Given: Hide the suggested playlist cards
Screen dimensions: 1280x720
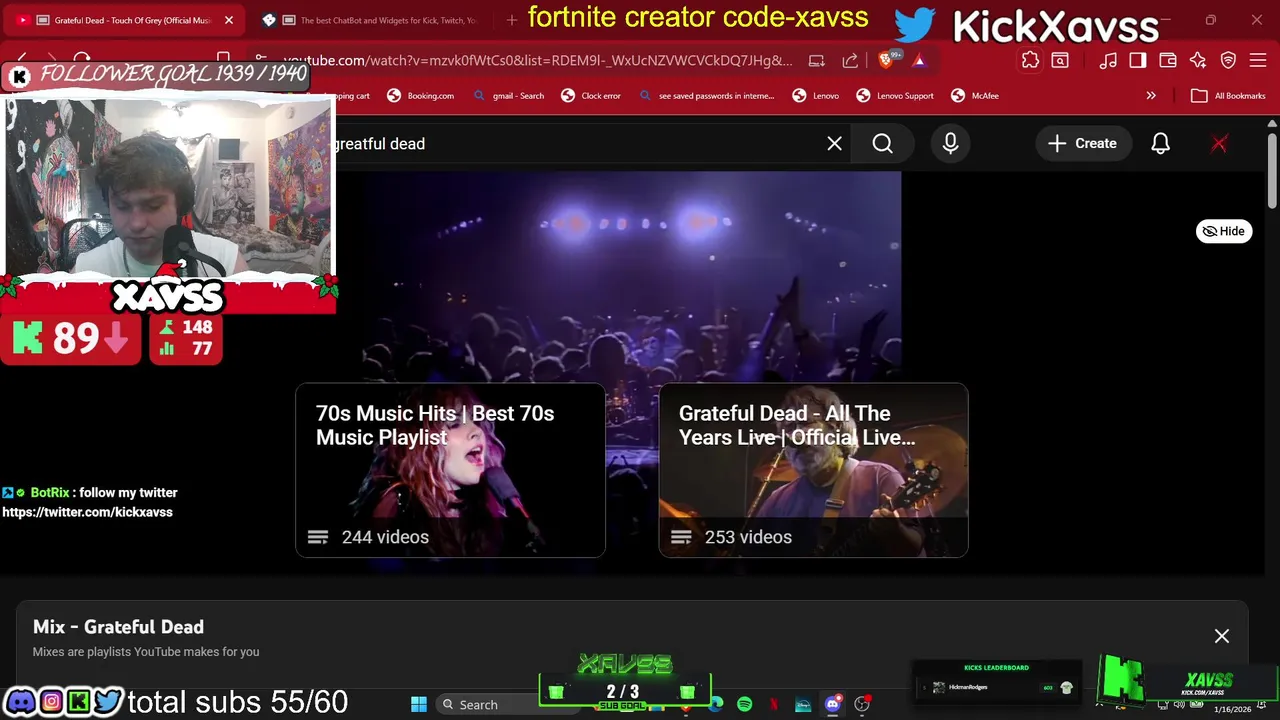Looking at the screenshot, I should click(1224, 231).
